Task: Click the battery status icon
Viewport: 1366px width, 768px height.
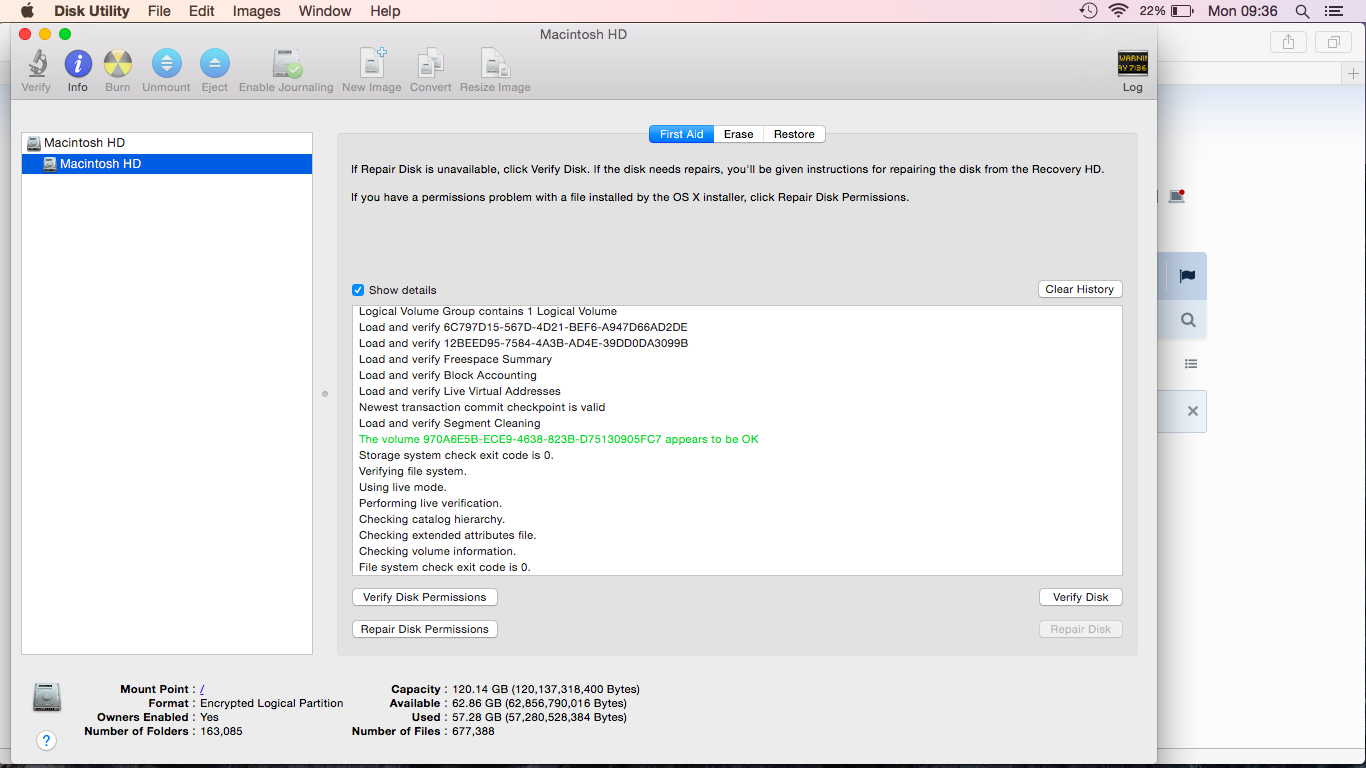Action: point(1182,11)
